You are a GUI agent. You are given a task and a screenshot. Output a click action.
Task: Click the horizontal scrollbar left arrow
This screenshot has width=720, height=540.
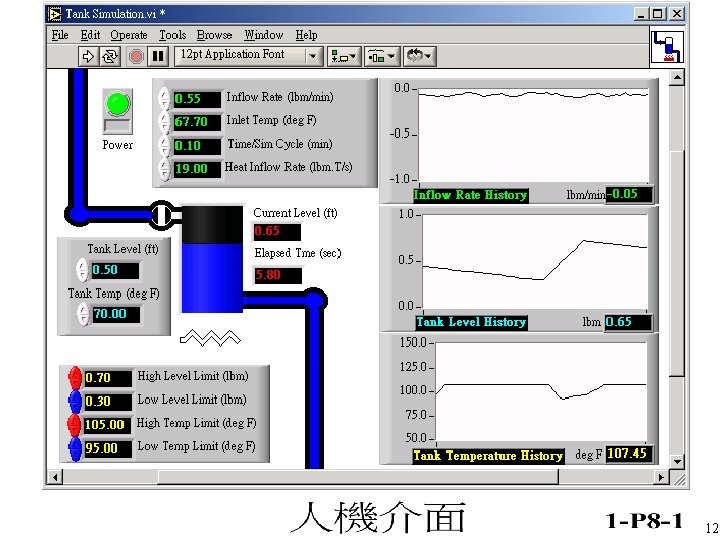55,477
